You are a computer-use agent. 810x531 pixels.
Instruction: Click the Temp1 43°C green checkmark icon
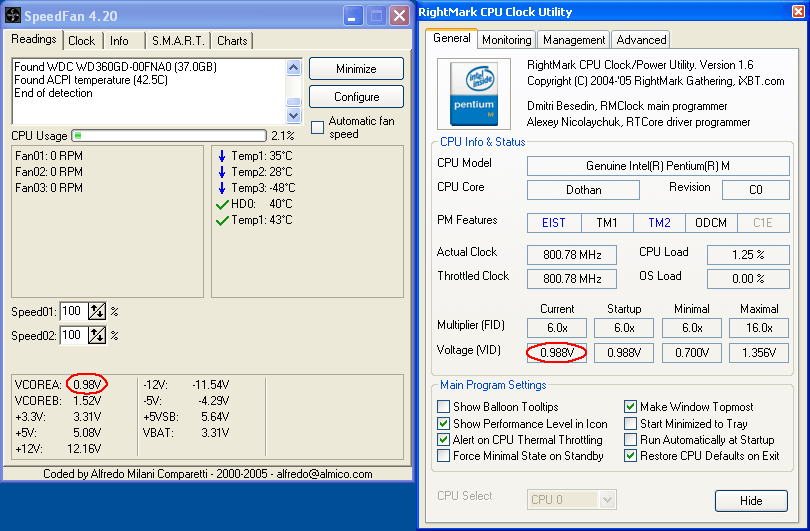click(x=222, y=221)
